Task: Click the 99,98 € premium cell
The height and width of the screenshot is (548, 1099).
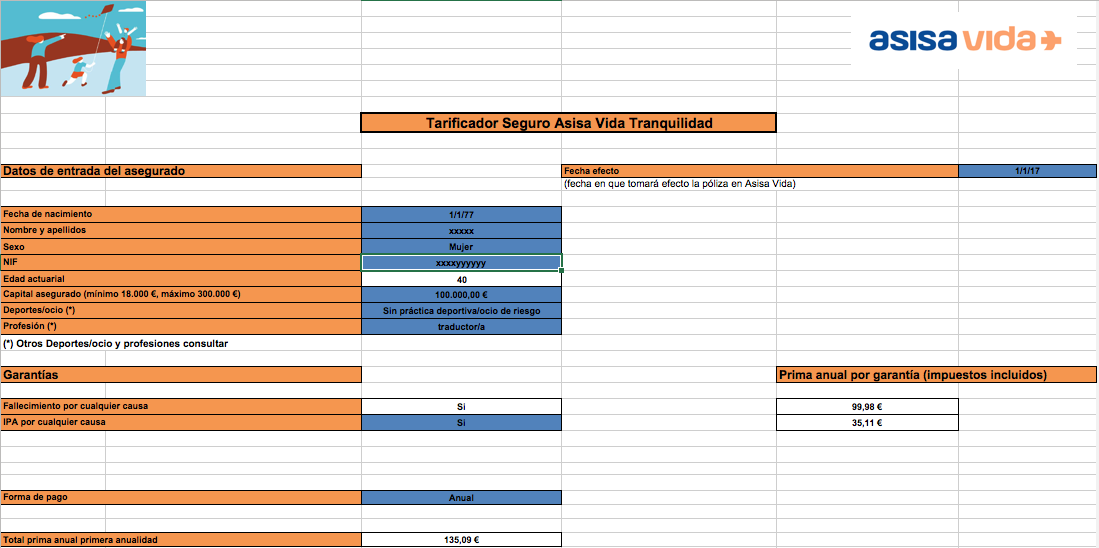Action: 867,406
